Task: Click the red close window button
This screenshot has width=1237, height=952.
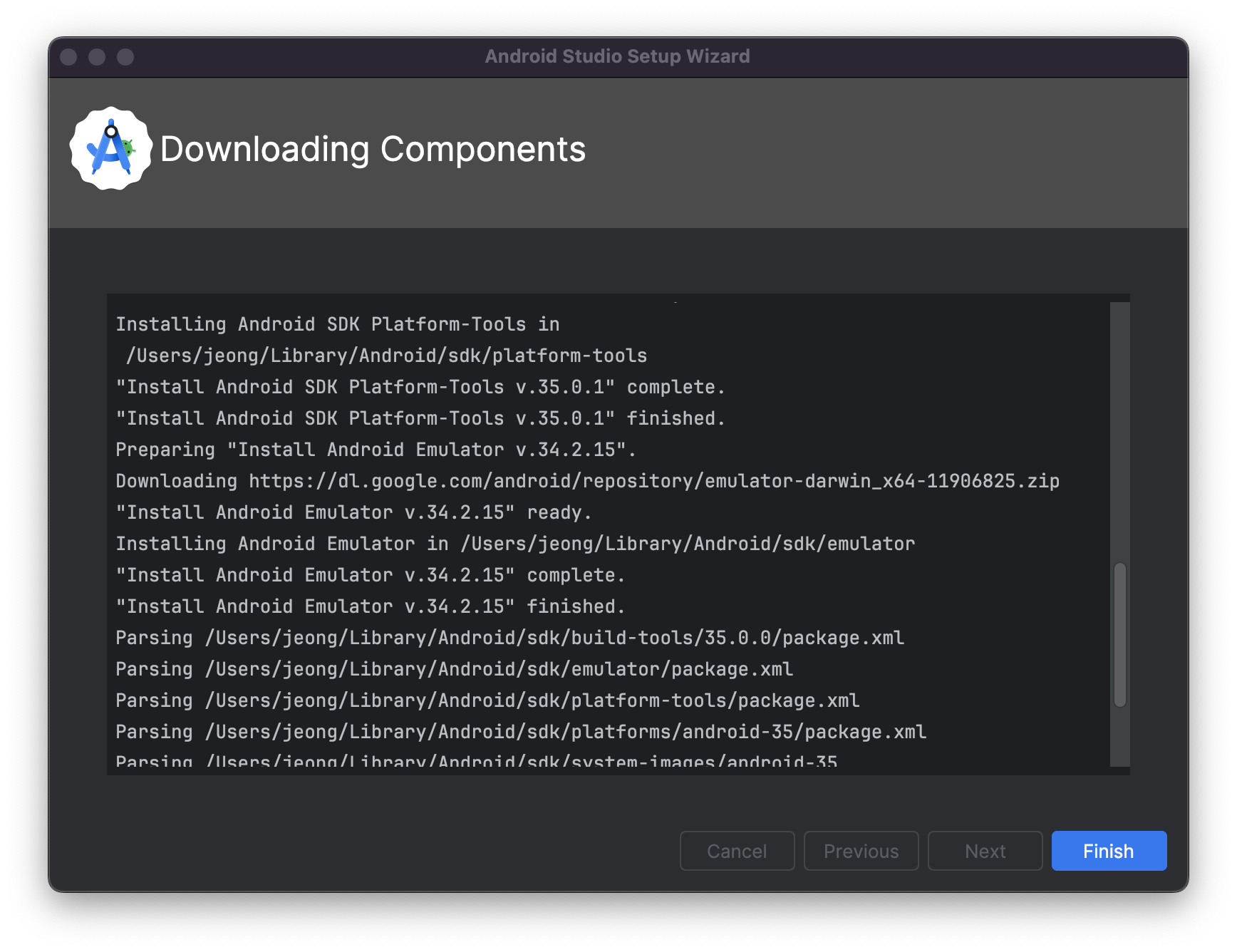Action: (68, 57)
